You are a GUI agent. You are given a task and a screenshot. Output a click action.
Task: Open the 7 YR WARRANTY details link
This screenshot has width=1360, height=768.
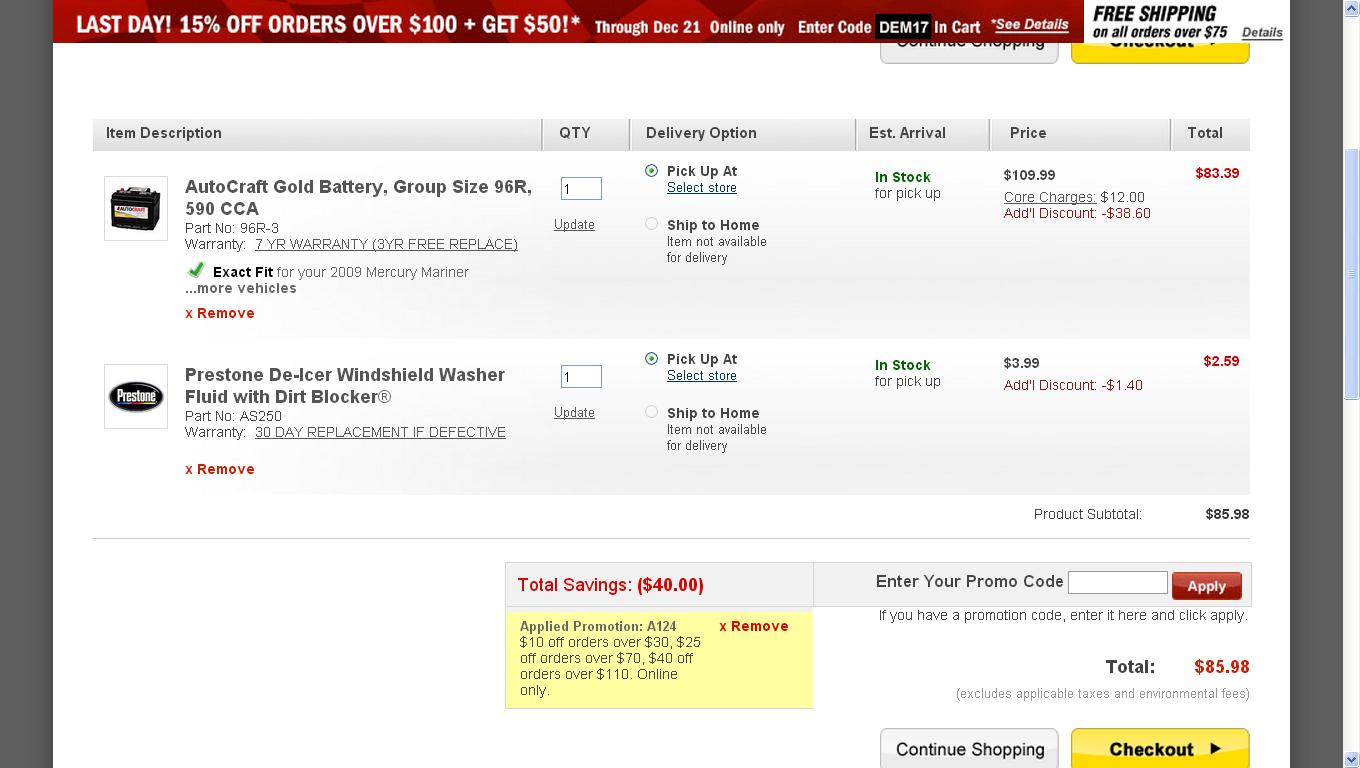(x=386, y=244)
